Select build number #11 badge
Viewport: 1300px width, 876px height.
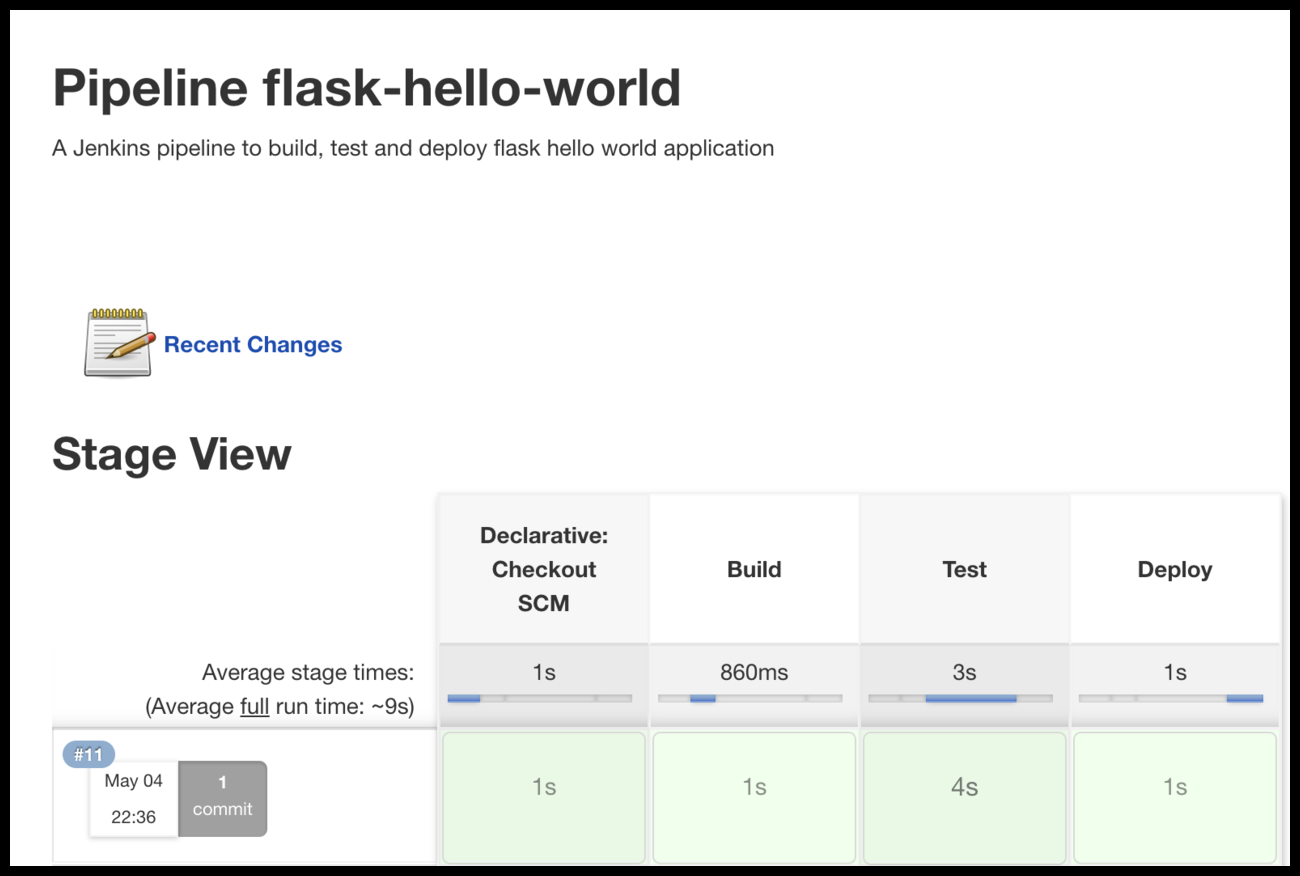89,755
